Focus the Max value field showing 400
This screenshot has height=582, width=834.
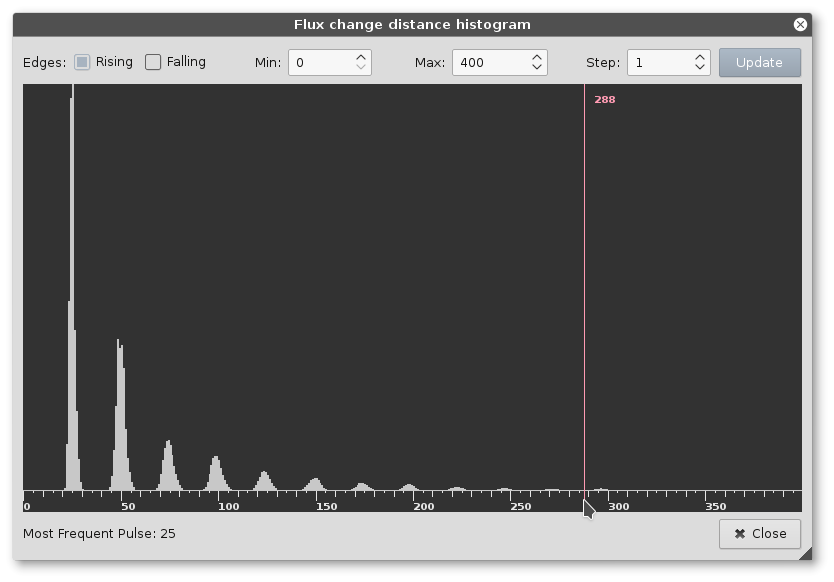point(488,63)
